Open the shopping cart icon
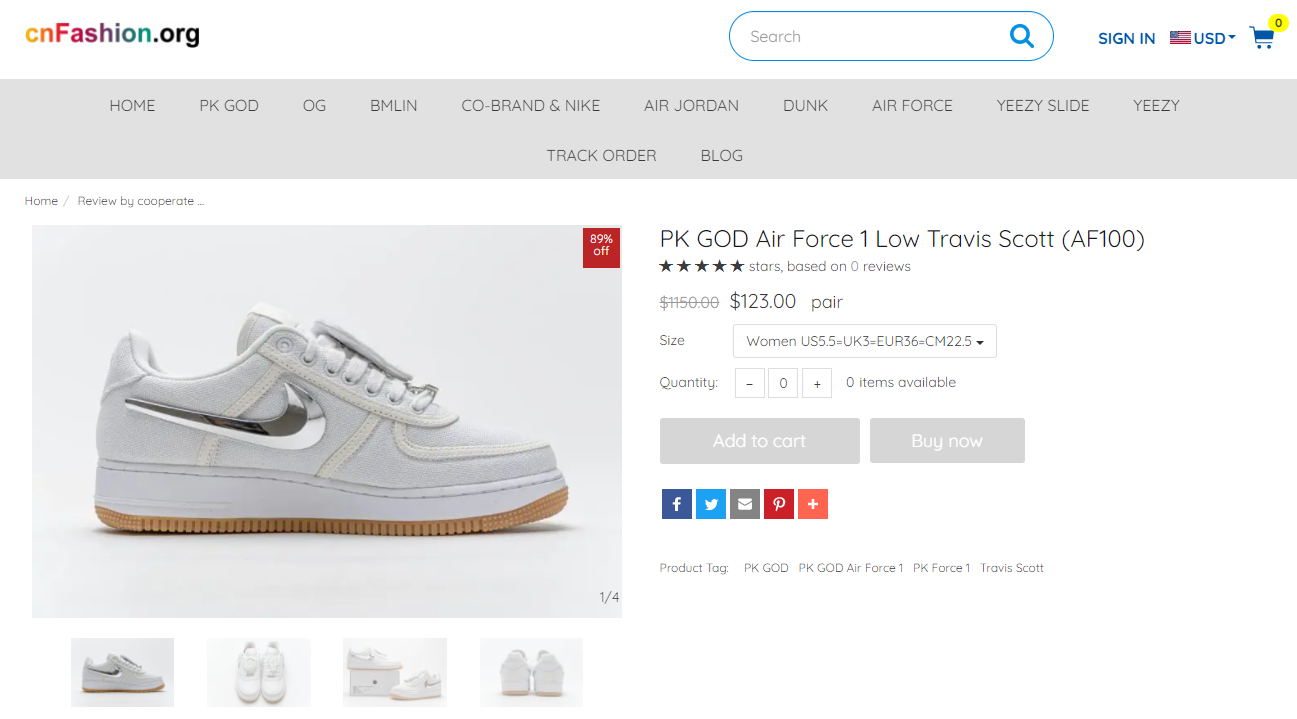Image resolution: width=1297 pixels, height=719 pixels. point(1262,38)
